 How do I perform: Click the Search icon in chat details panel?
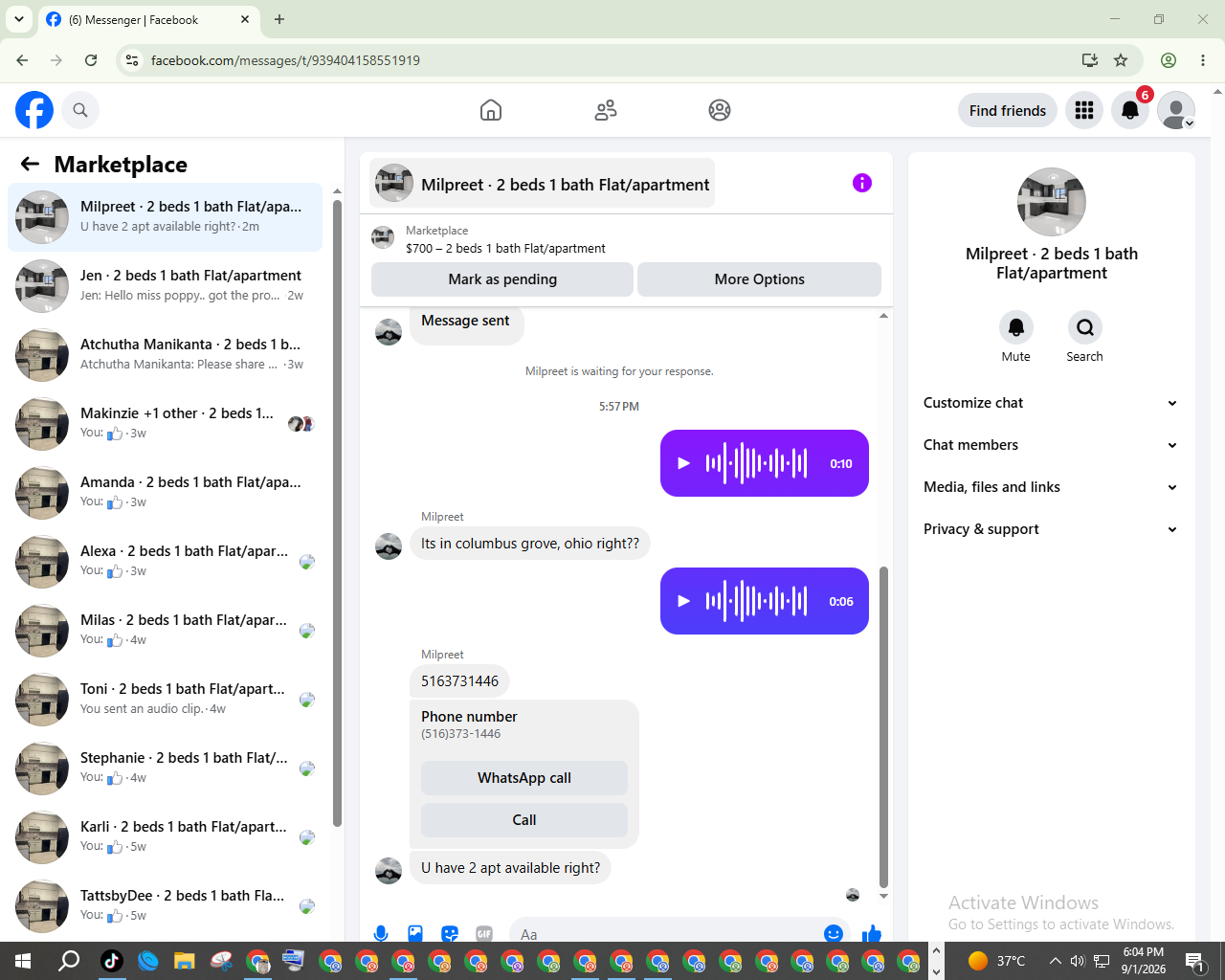pyautogui.click(x=1085, y=327)
